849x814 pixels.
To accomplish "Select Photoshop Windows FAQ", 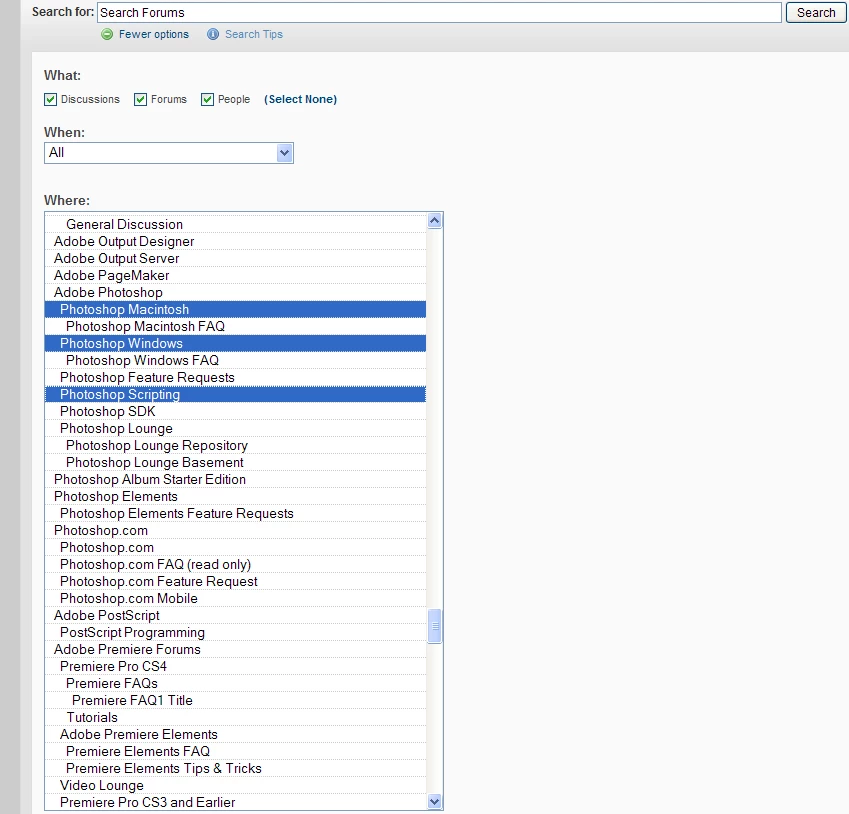I will click(236, 360).
